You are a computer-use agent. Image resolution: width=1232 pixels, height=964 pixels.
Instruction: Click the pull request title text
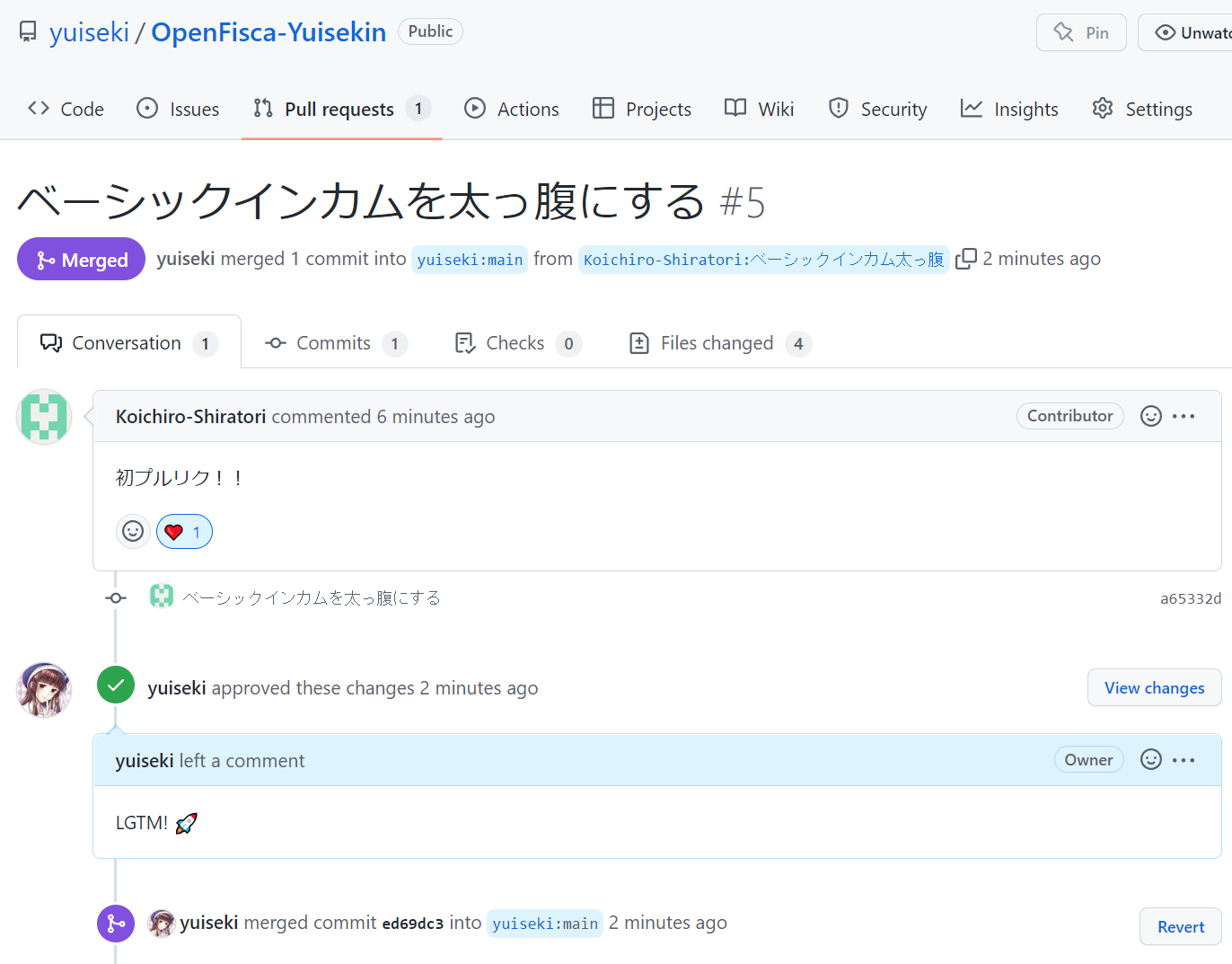coord(361,201)
